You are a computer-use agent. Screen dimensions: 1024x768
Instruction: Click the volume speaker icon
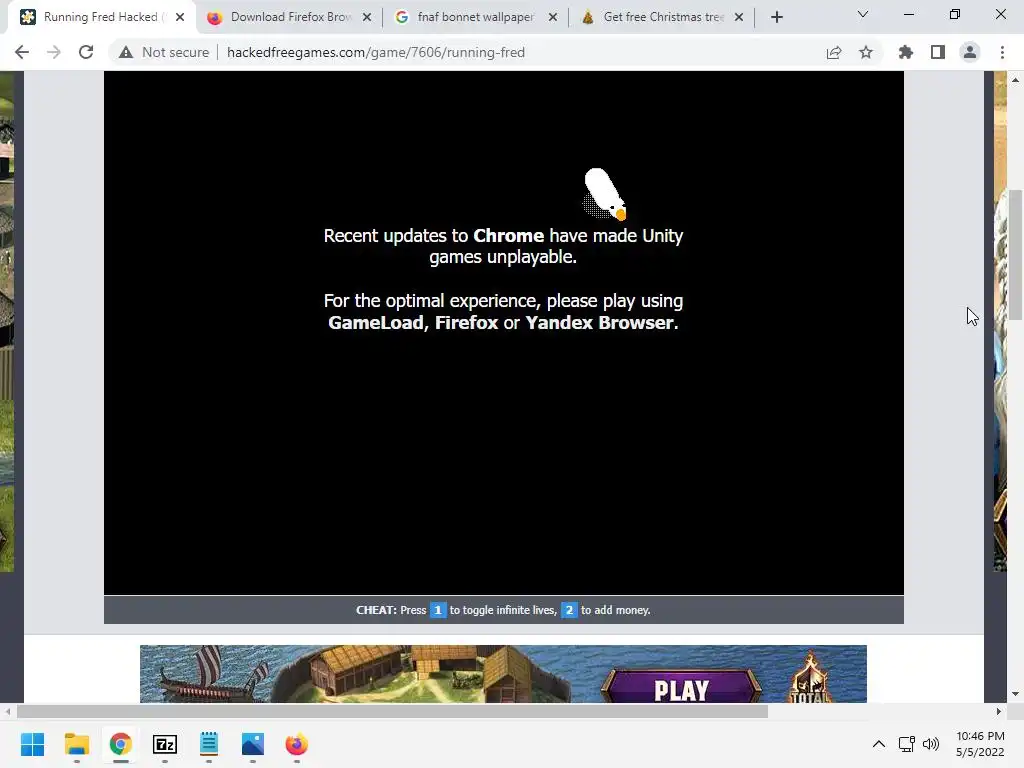coord(931,744)
